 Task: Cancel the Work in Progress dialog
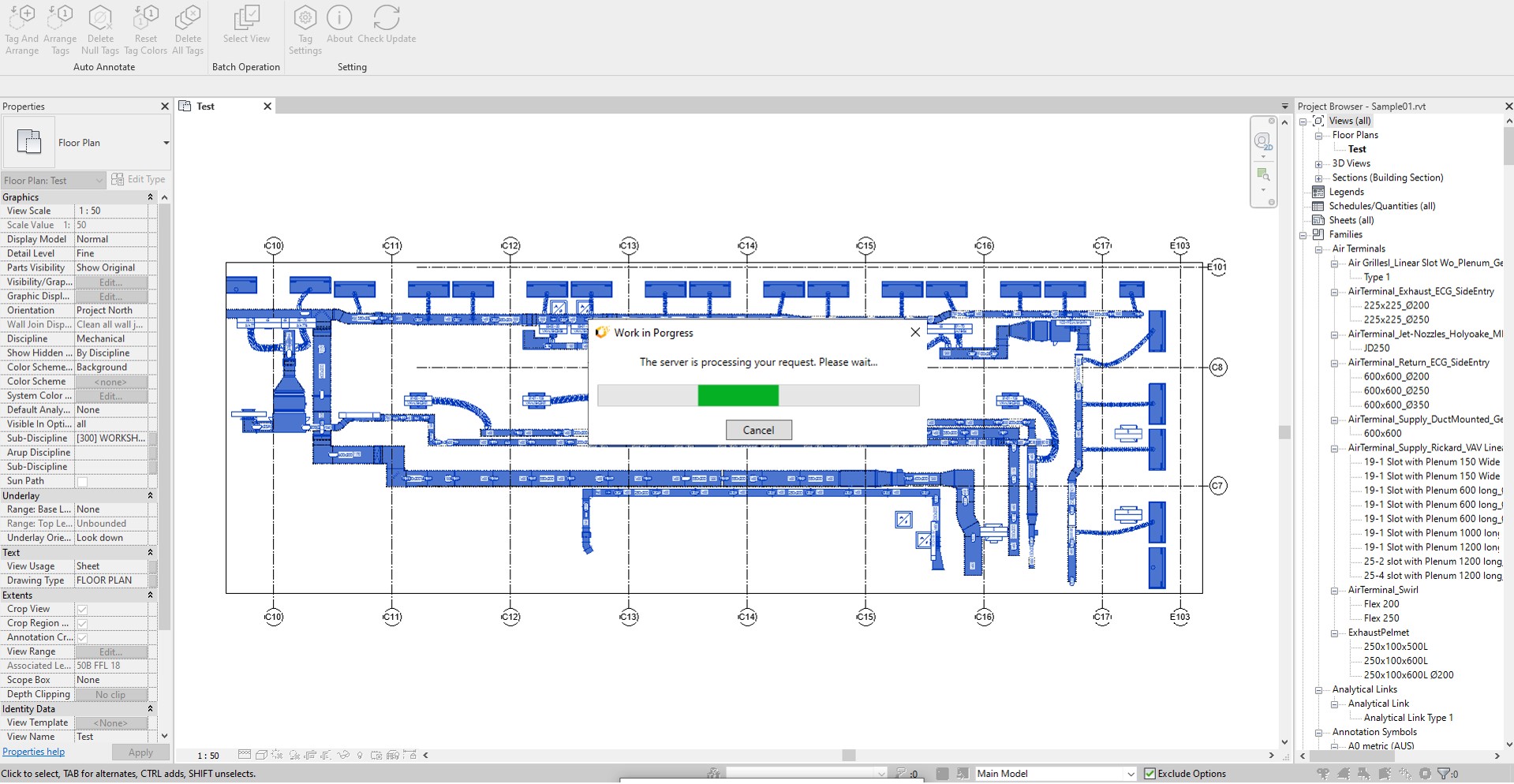pos(758,430)
